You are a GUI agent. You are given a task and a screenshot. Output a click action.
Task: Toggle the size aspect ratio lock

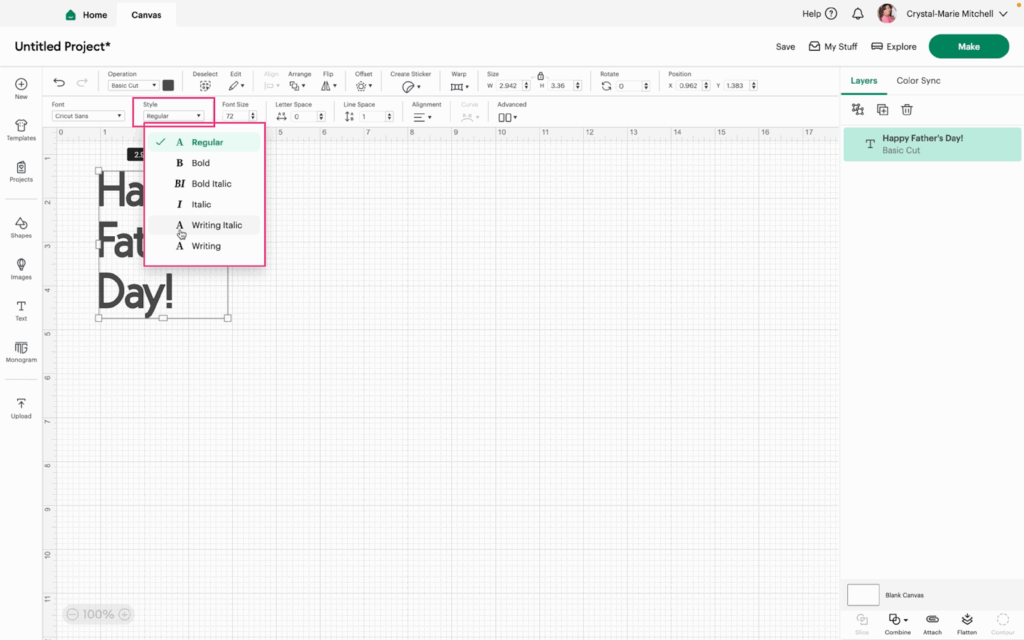[540, 76]
